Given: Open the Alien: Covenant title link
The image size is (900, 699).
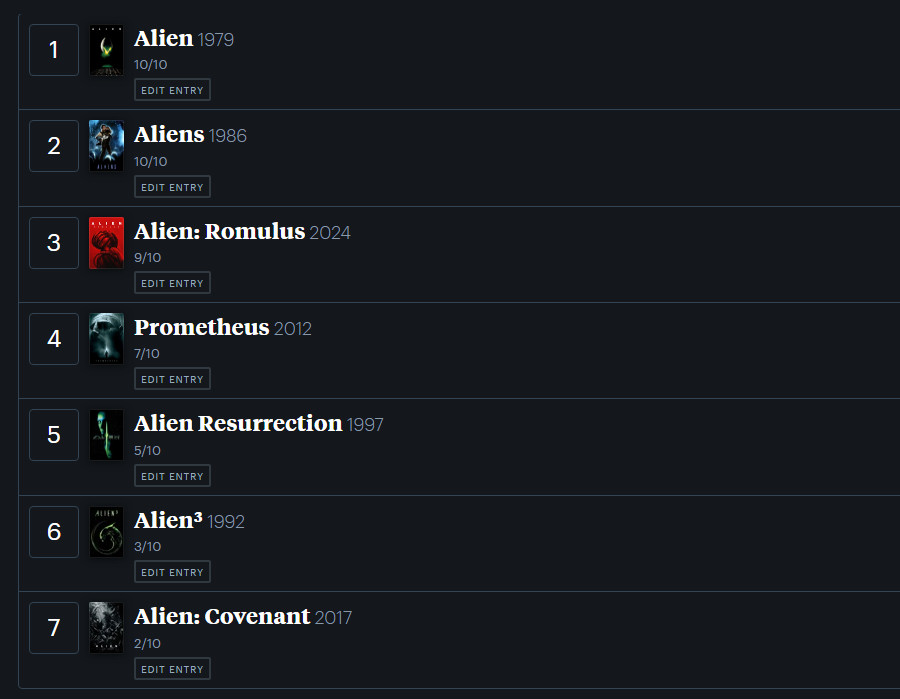Looking at the screenshot, I should click(222, 616).
